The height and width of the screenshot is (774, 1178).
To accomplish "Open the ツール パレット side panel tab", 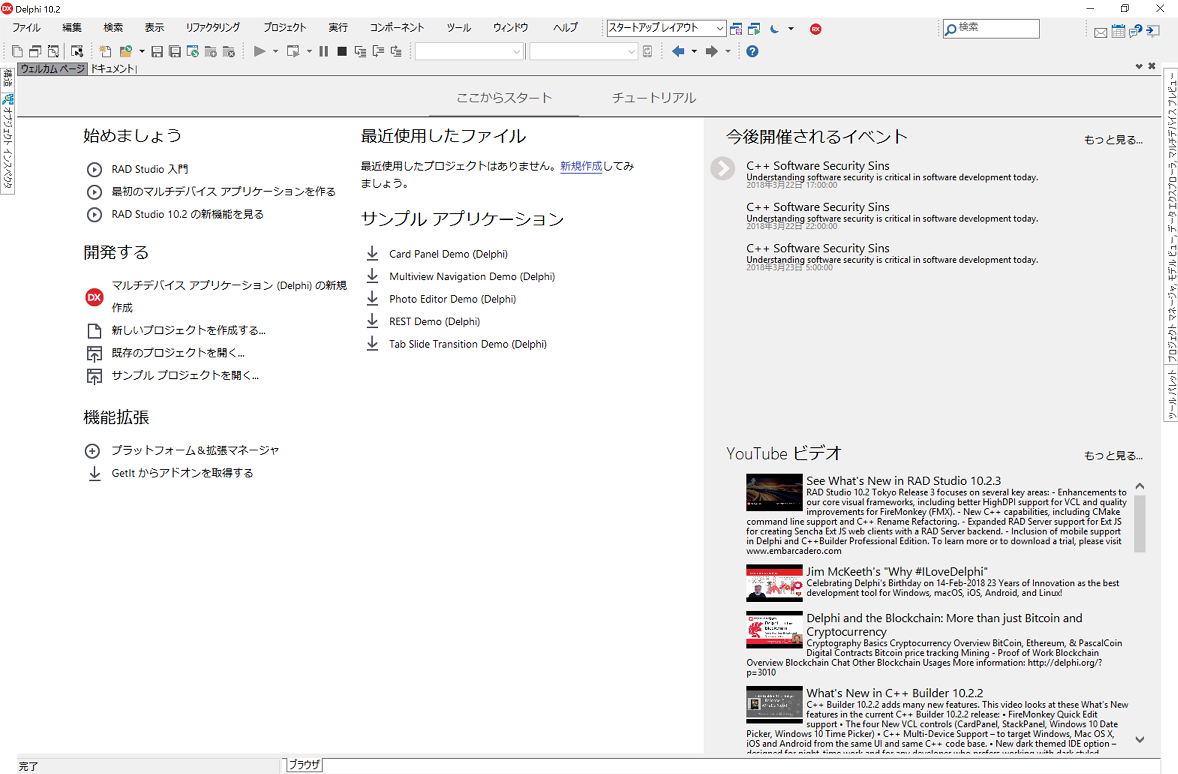I will point(1170,395).
